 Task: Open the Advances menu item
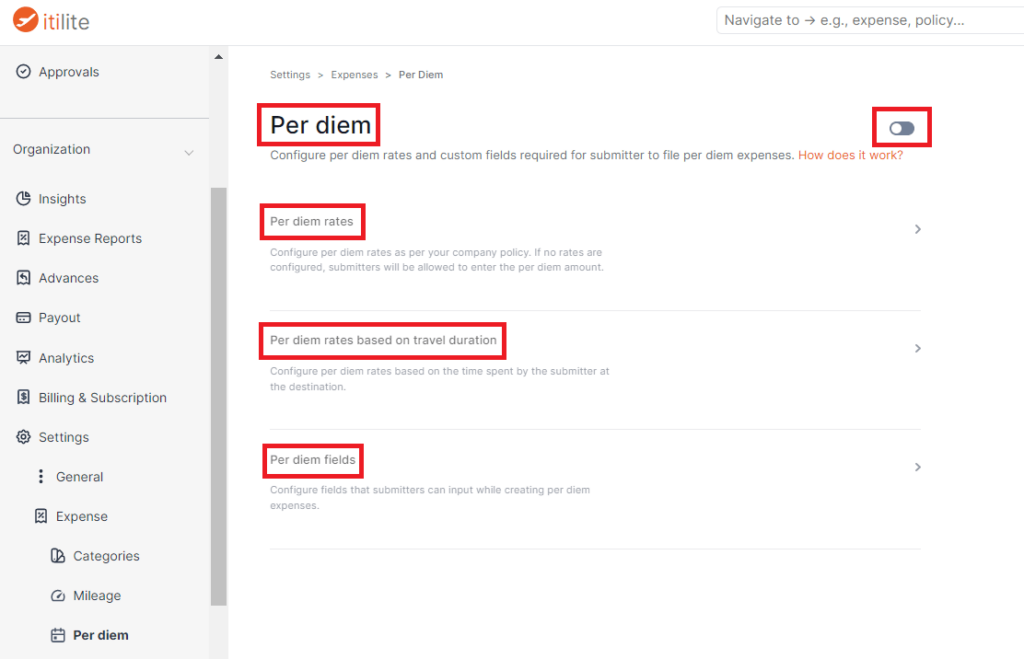69,278
